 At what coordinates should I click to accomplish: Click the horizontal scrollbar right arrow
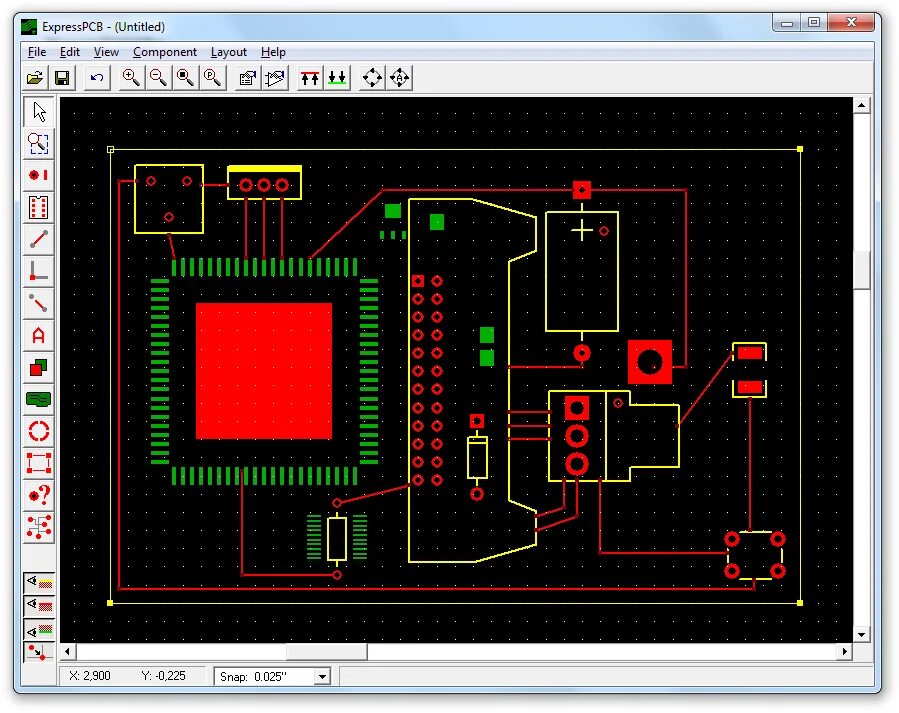(x=845, y=652)
